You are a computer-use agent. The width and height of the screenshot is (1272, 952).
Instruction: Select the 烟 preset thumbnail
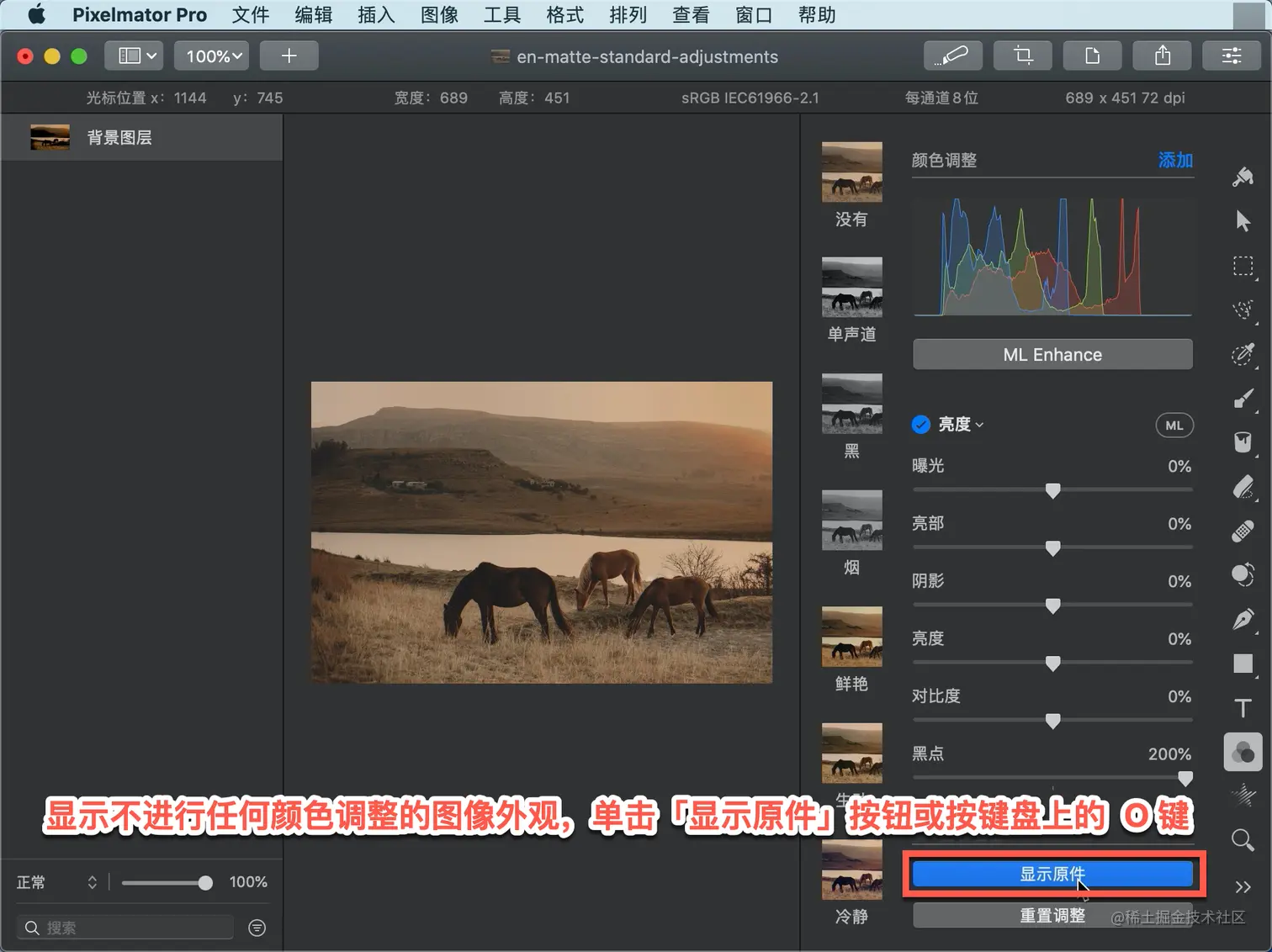[851, 520]
